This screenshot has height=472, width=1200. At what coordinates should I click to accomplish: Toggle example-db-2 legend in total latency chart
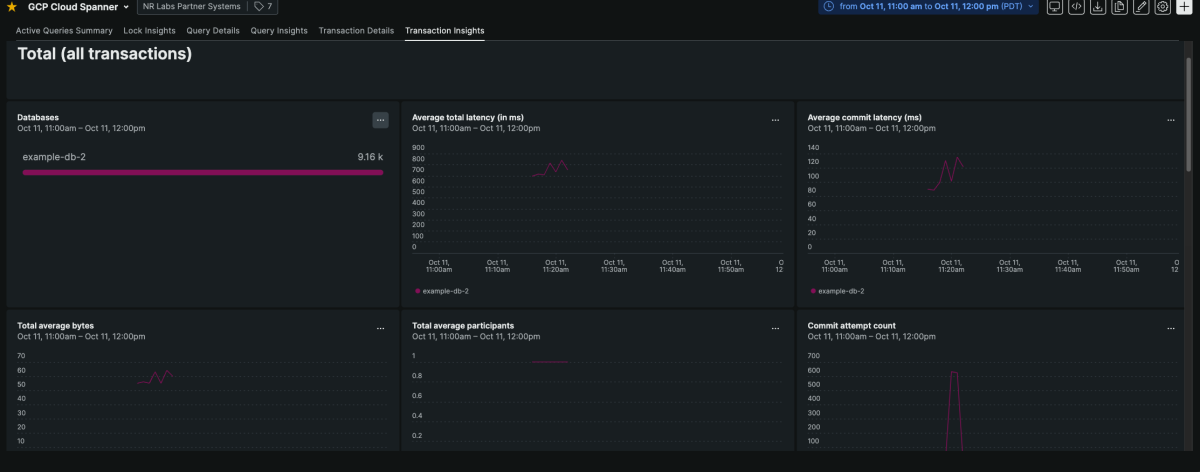coord(445,291)
